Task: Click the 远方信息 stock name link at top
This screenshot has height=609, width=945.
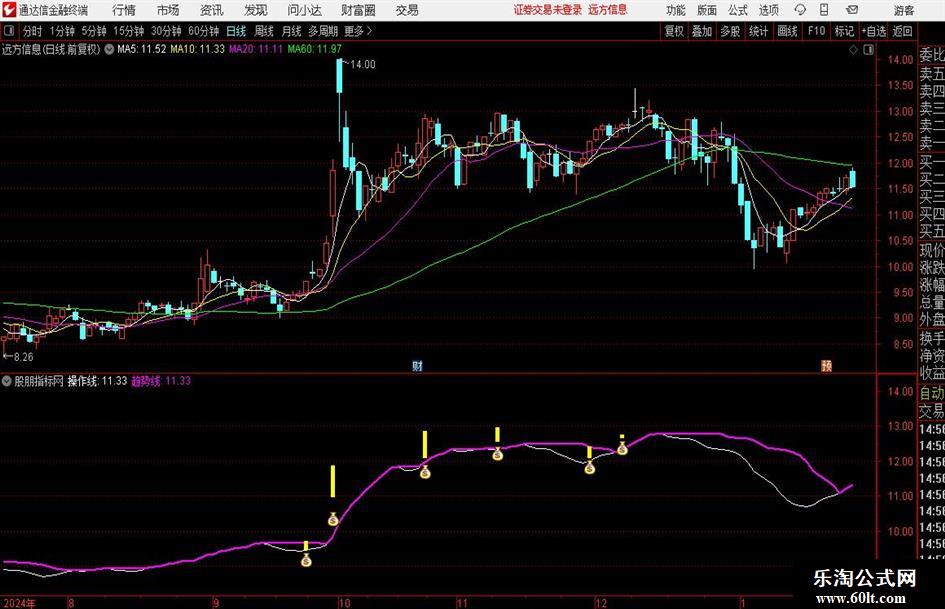Action: pos(608,10)
